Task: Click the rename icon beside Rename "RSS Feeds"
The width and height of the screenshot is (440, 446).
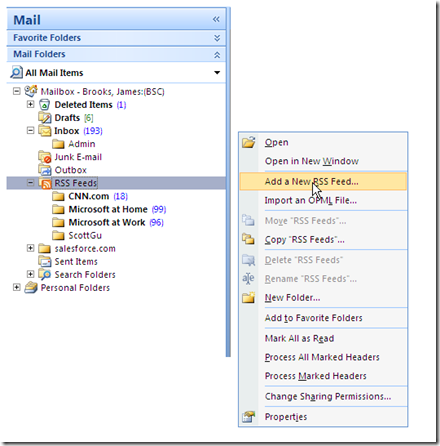Action: pos(248,278)
